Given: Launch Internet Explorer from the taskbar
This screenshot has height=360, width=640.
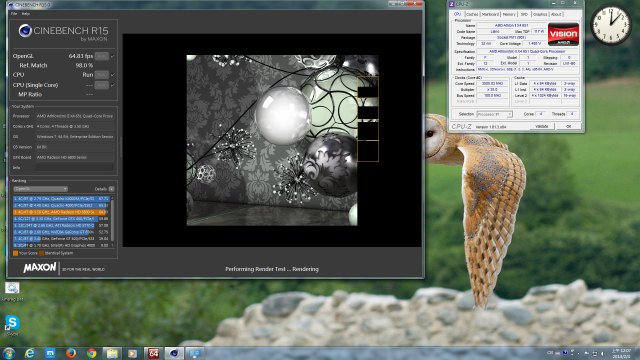Looking at the screenshot, I should (29, 353).
